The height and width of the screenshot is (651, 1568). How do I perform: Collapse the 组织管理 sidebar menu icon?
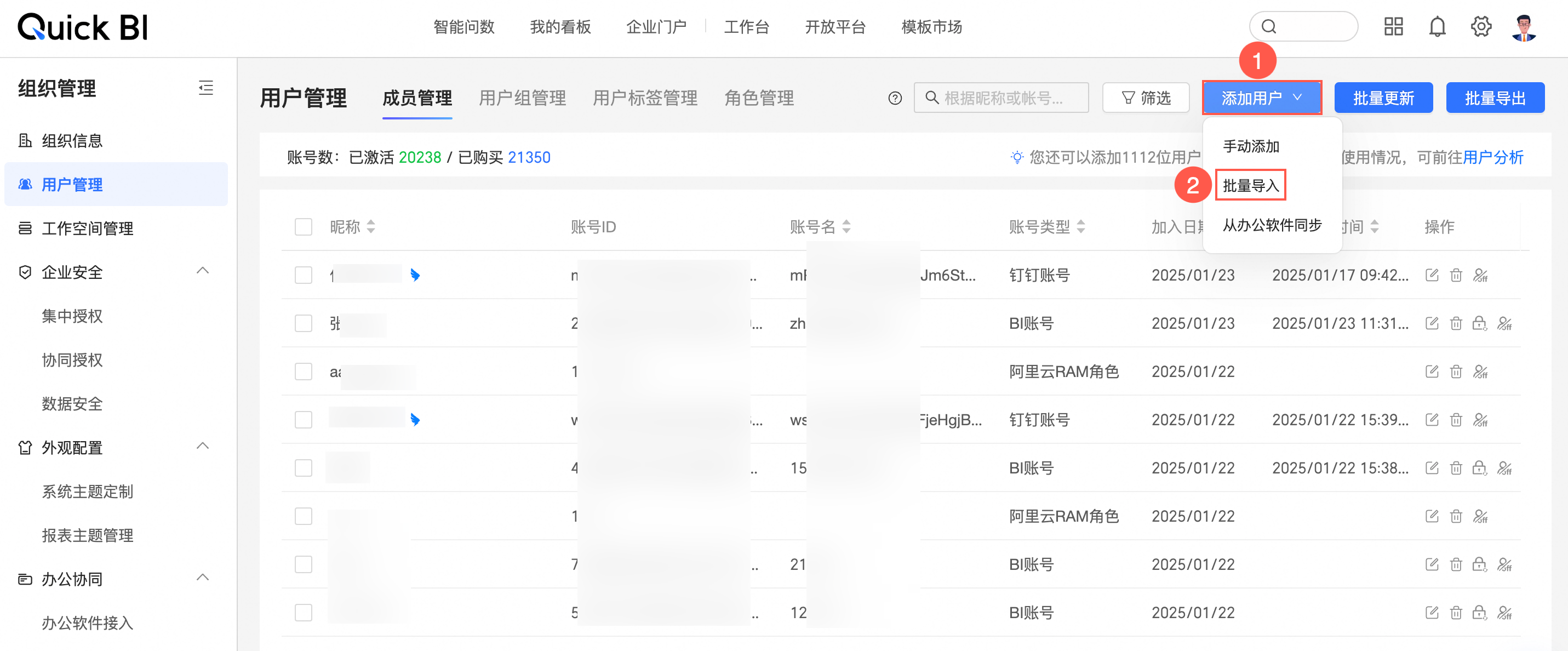click(x=206, y=88)
